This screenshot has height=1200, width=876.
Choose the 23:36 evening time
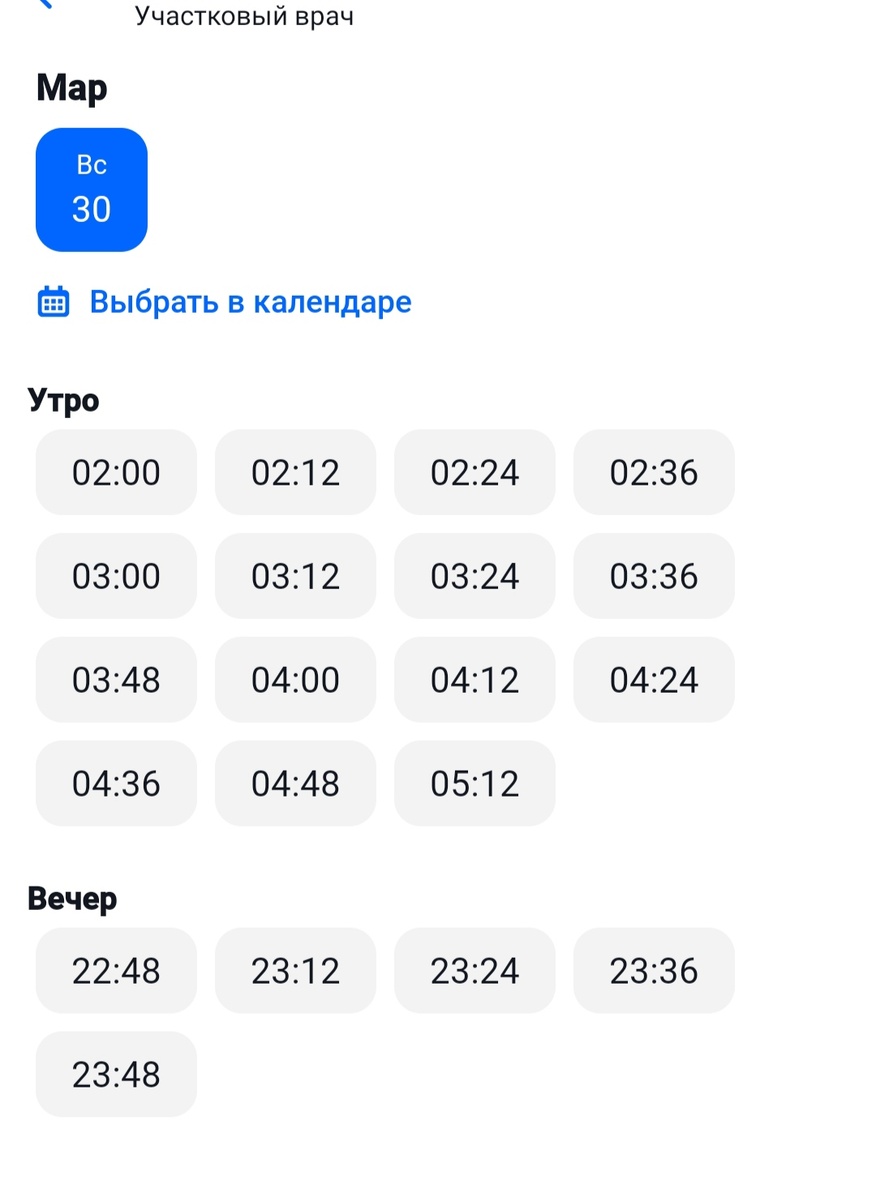pyautogui.click(x=653, y=970)
